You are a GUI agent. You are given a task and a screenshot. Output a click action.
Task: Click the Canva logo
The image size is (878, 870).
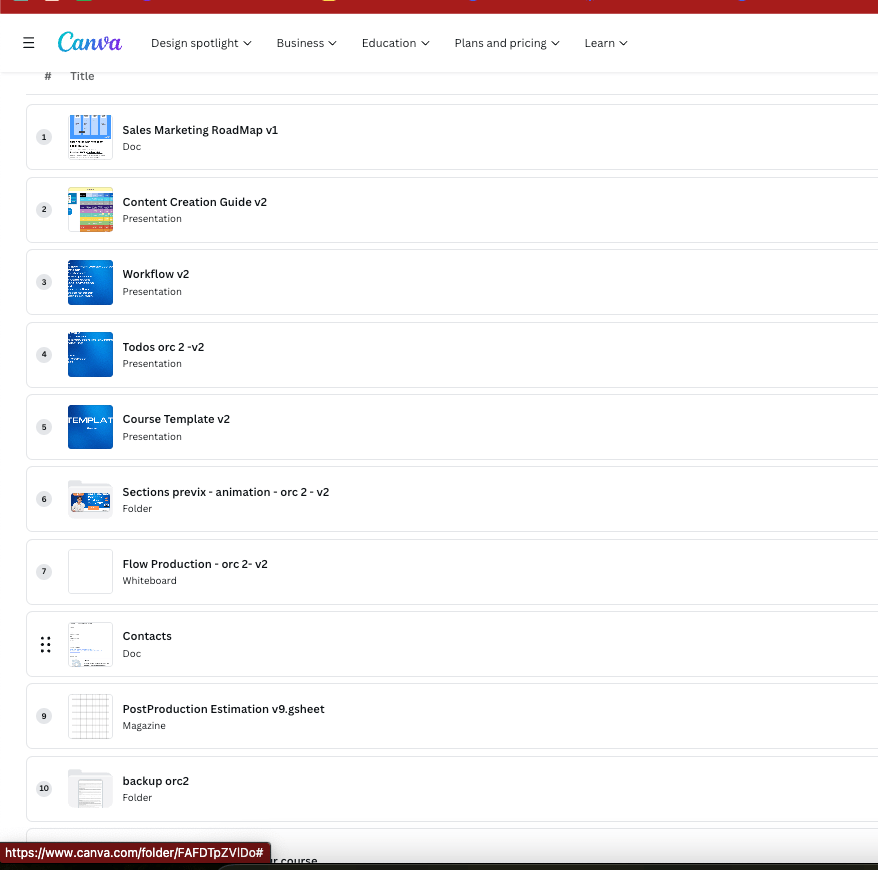pos(90,43)
